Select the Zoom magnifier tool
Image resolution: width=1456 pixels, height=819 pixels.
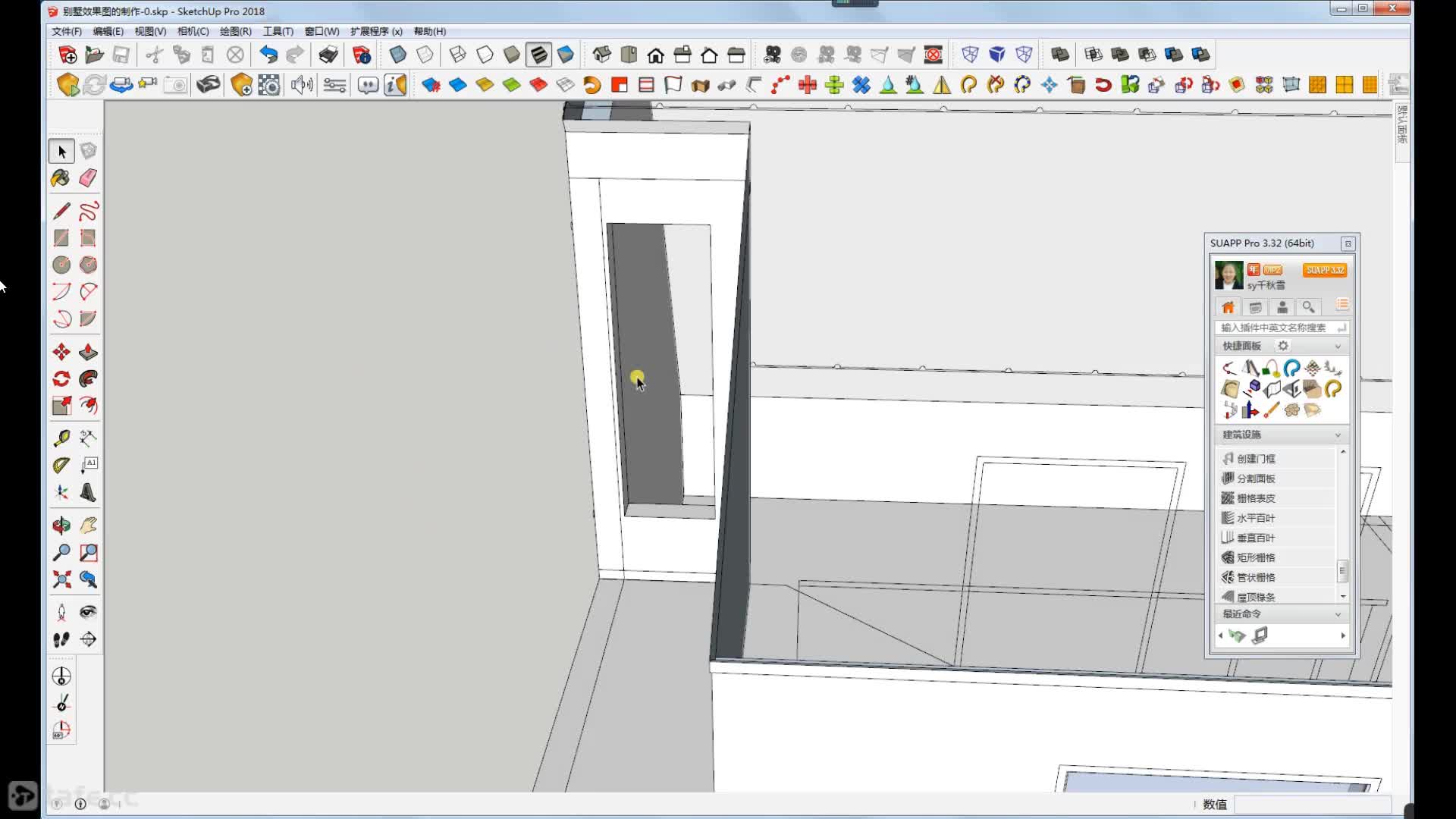[x=61, y=552]
